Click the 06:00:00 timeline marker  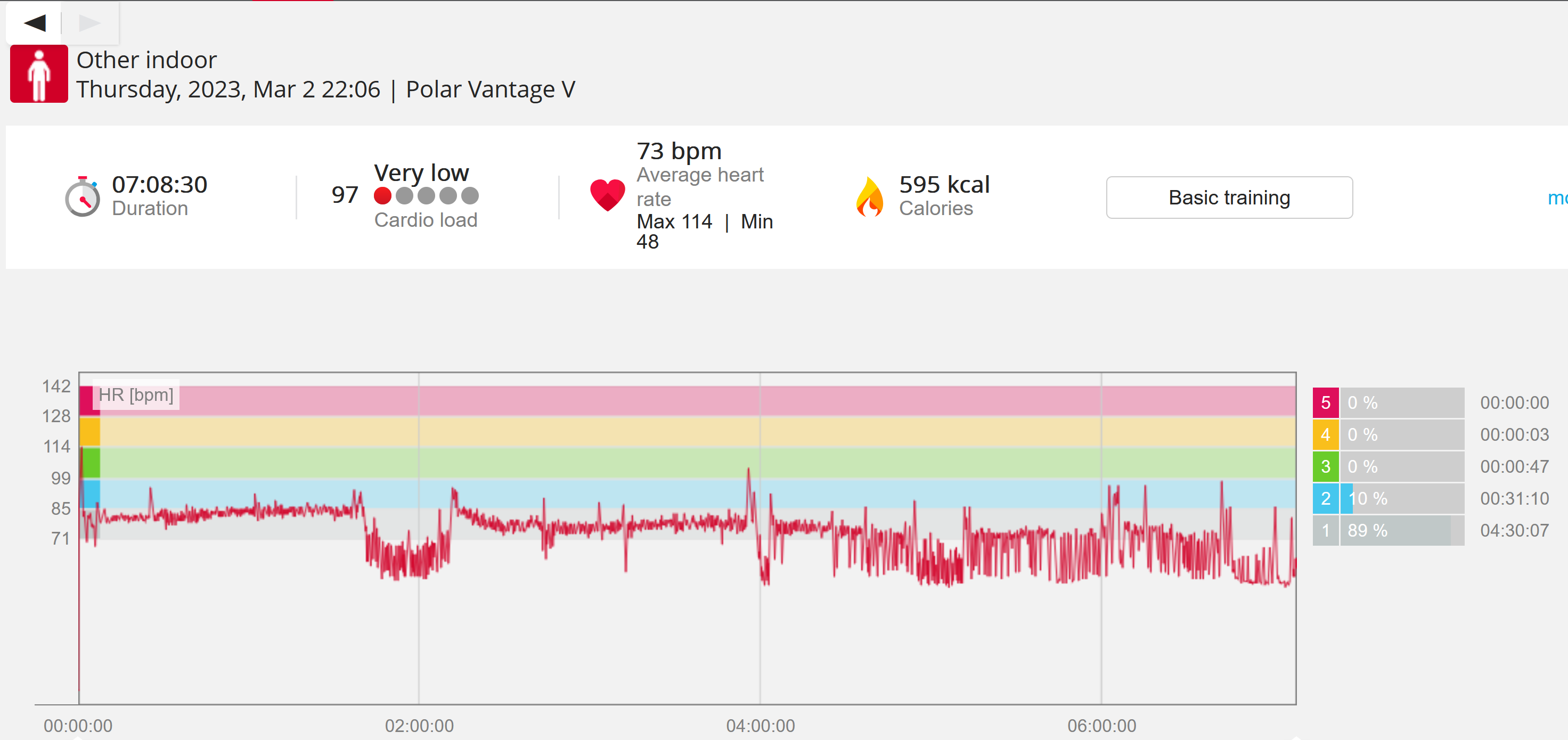point(1102,726)
